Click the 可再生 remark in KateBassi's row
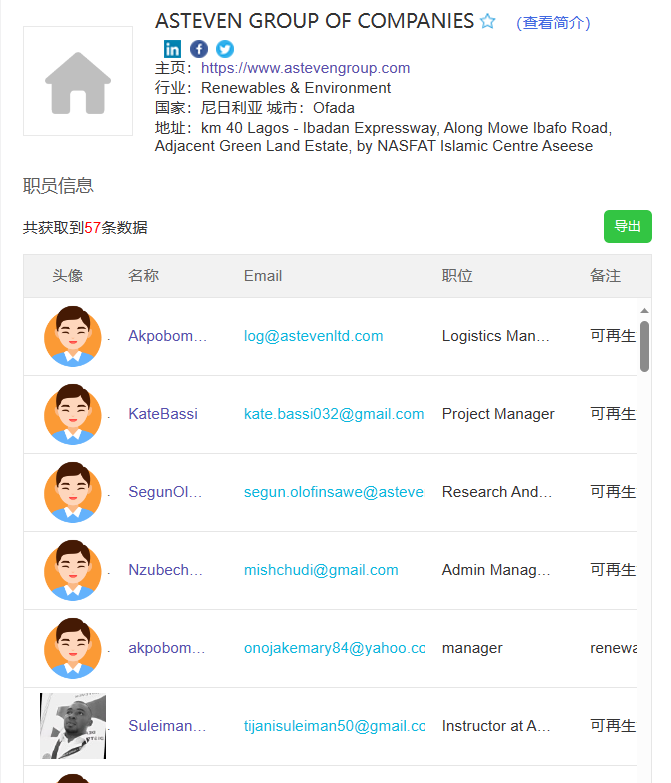The image size is (671, 783). [x=613, y=414]
